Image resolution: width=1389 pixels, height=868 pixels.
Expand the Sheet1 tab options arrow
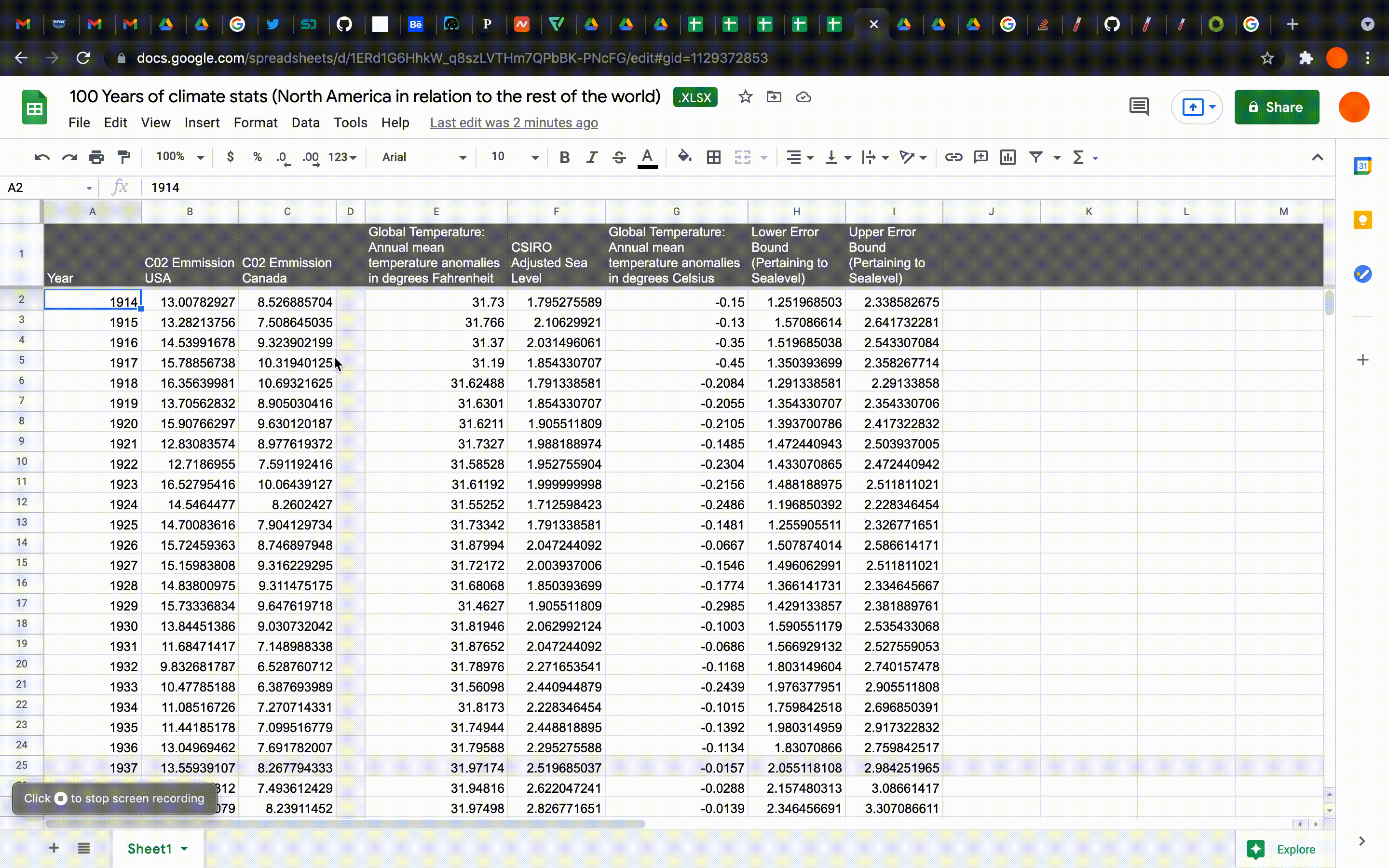[185, 849]
